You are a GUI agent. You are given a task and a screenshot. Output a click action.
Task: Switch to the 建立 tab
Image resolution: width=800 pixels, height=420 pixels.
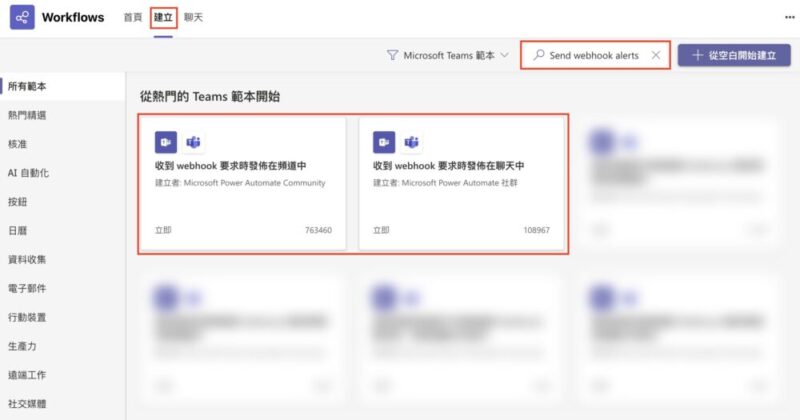tap(163, 17)
